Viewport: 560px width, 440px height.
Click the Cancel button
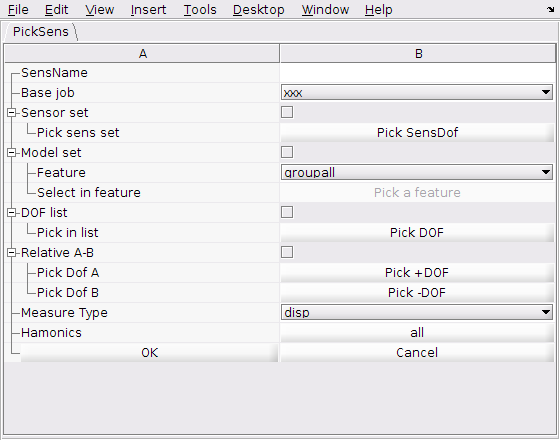[417, 352]
